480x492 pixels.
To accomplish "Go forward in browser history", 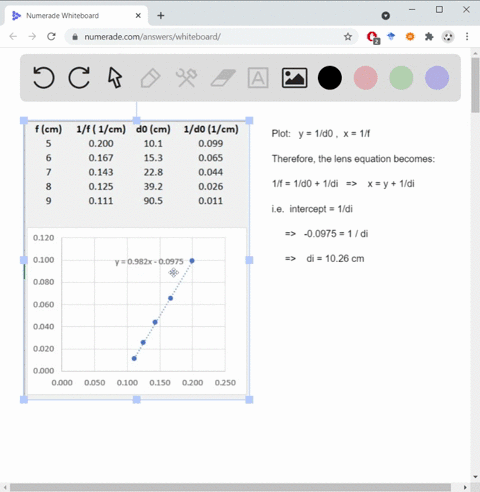I will (x=32, y=36).
